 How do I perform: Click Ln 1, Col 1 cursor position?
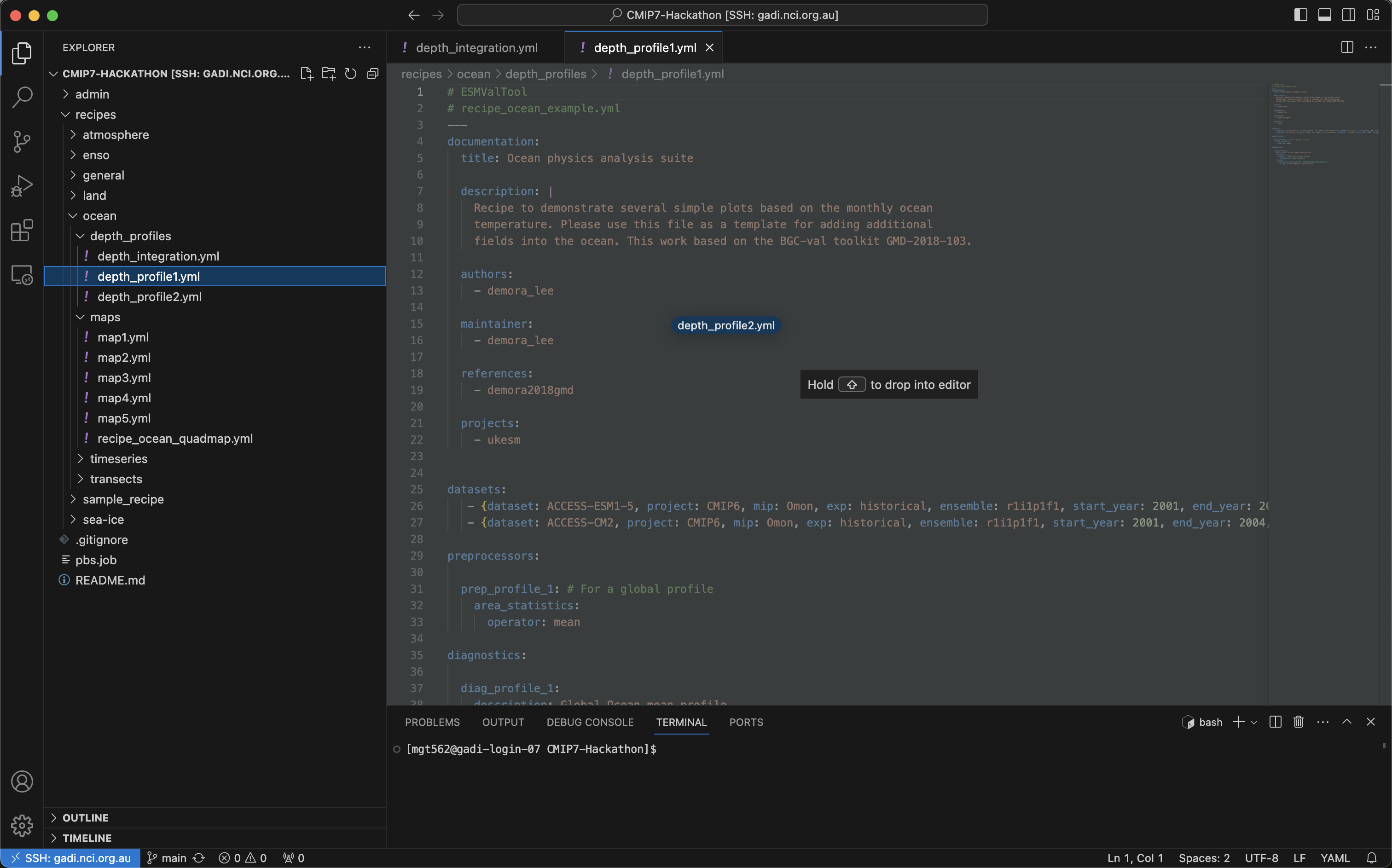point(1135,858)
